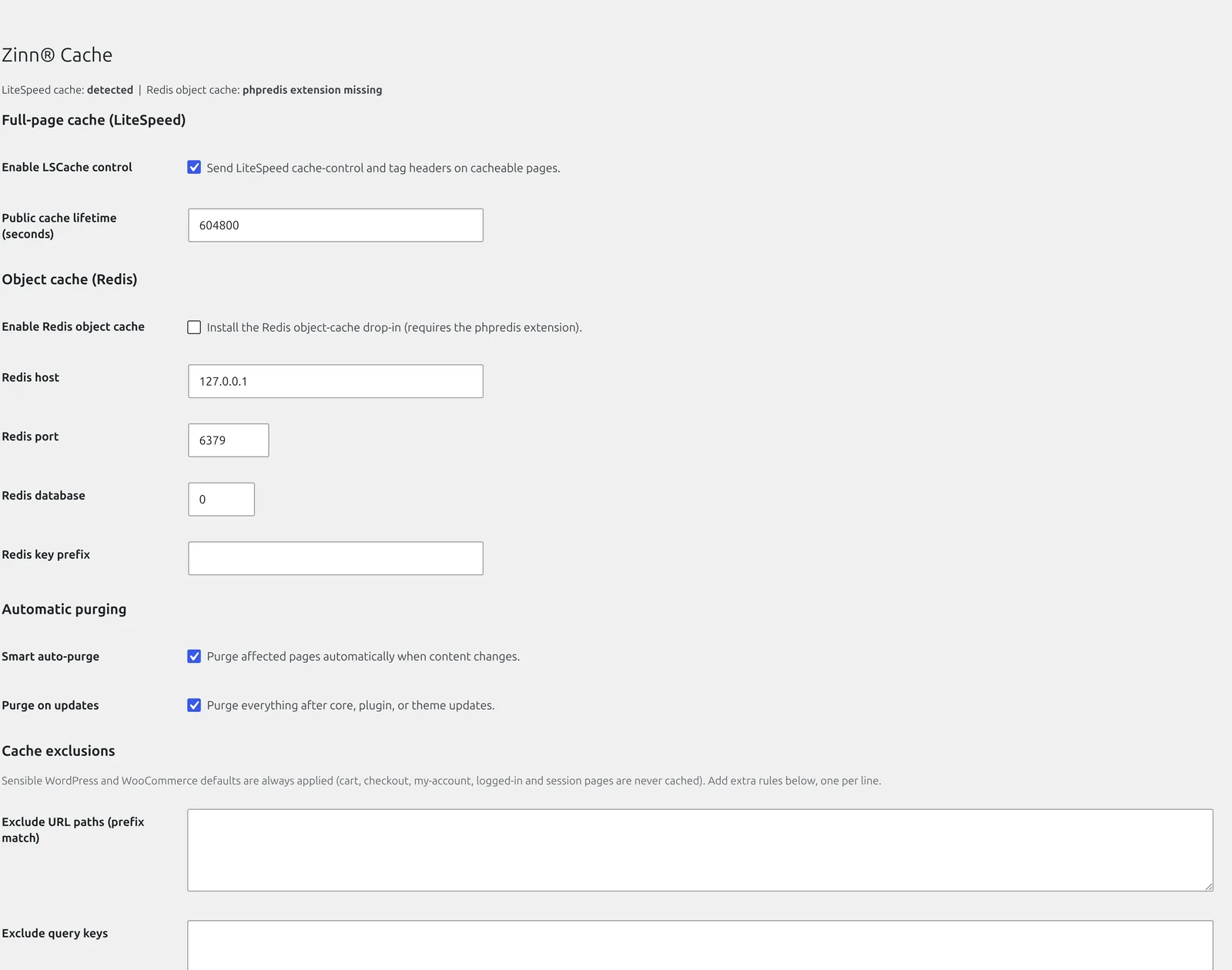The image size is (1232, 970).
Task: Focus the Redis host input
Action: [x=336, y=381]
